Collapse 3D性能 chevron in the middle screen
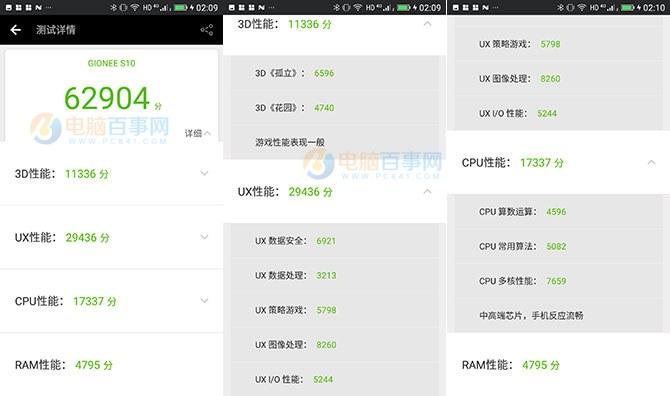 427,24
